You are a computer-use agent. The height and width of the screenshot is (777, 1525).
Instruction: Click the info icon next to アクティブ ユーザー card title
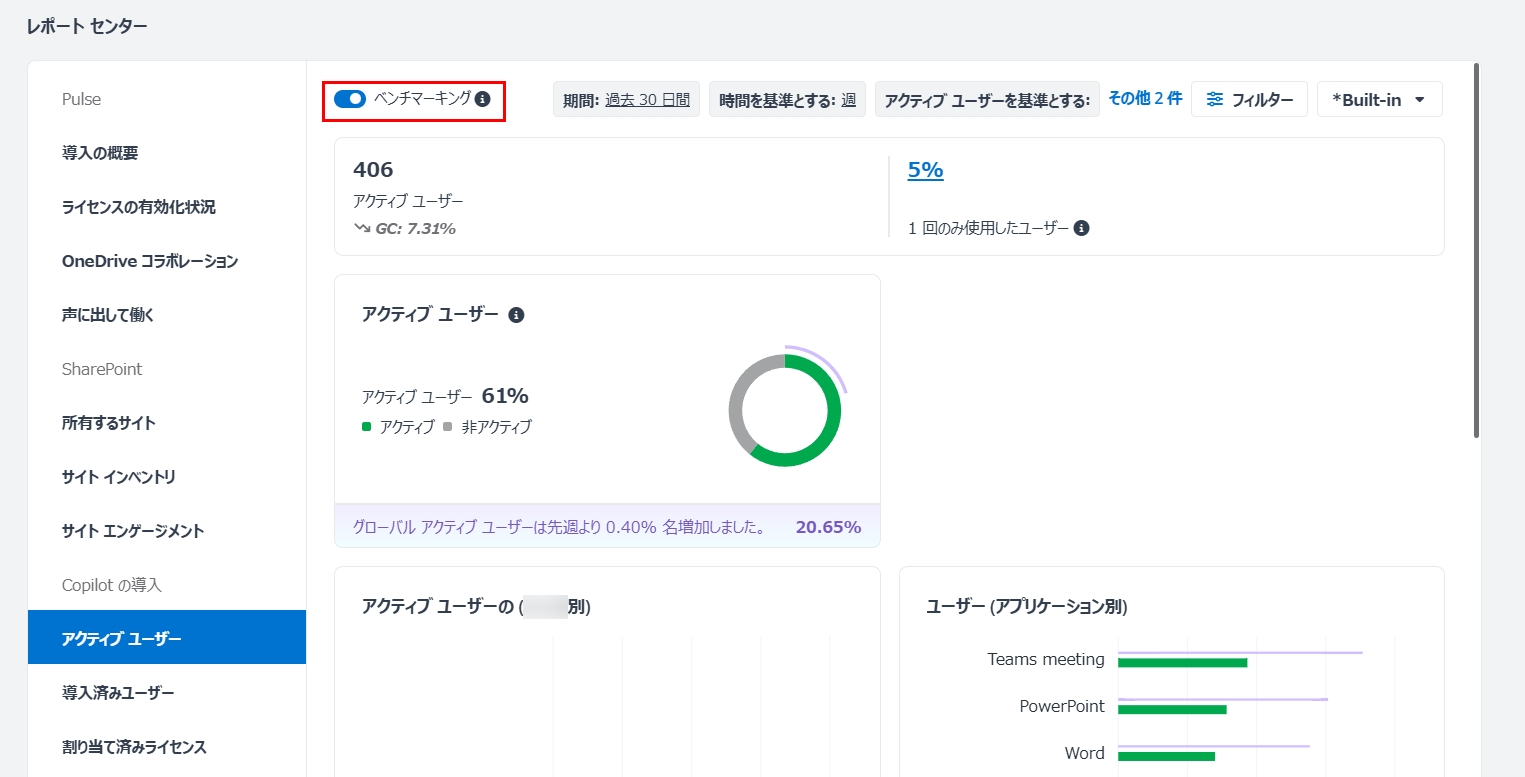(x=516, y=315)
